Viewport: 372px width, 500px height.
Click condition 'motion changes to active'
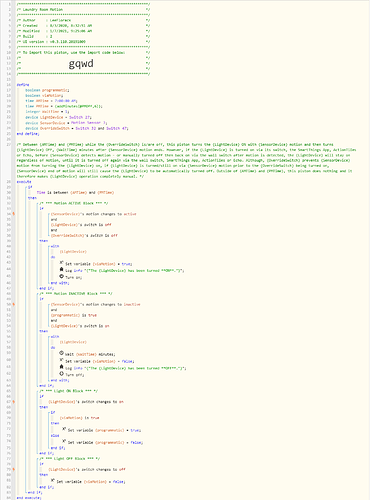point(94,214)
